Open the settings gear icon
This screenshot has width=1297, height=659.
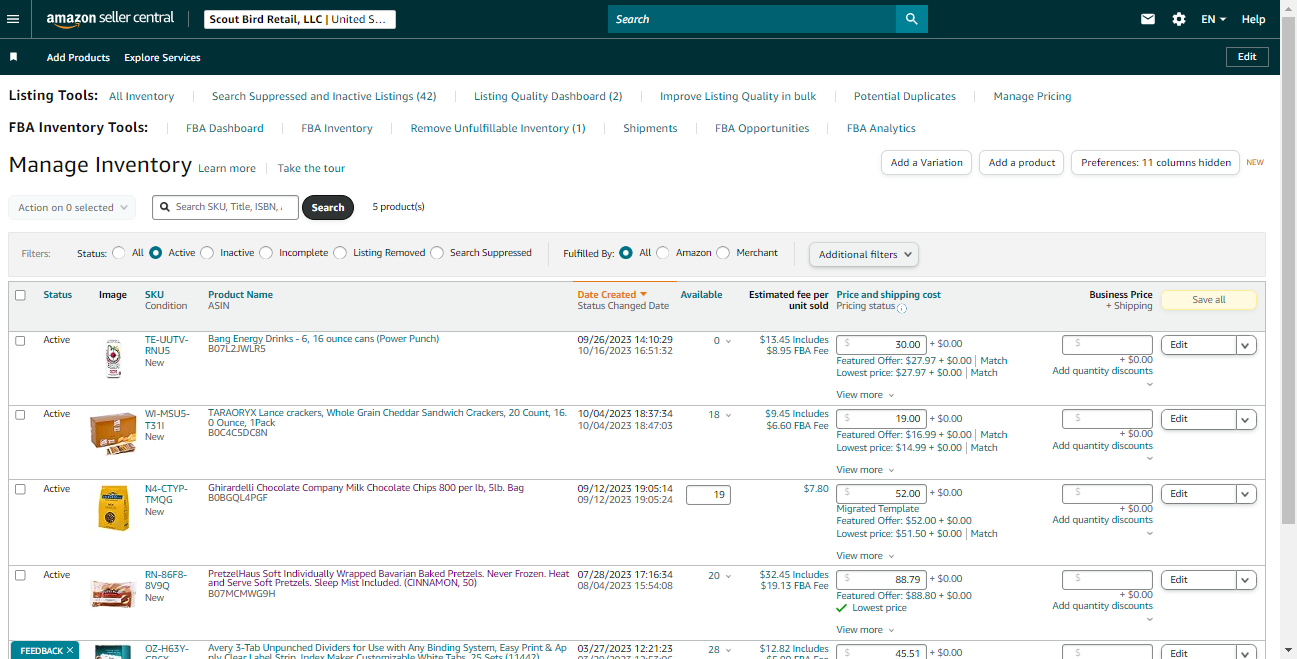coord(1179,19)
